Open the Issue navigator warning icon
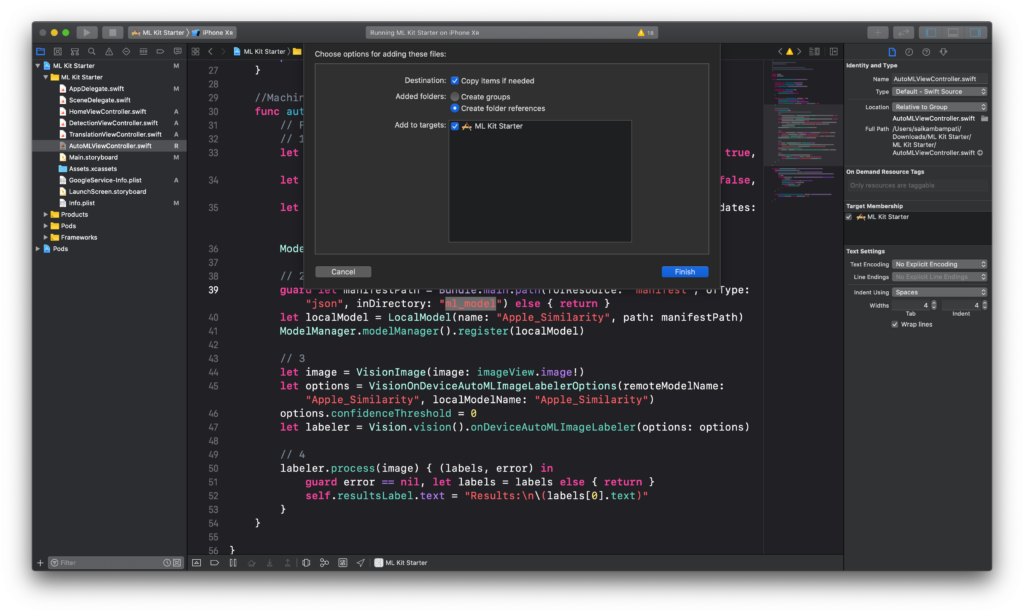 pyautogui.click(x=108, y=52)
